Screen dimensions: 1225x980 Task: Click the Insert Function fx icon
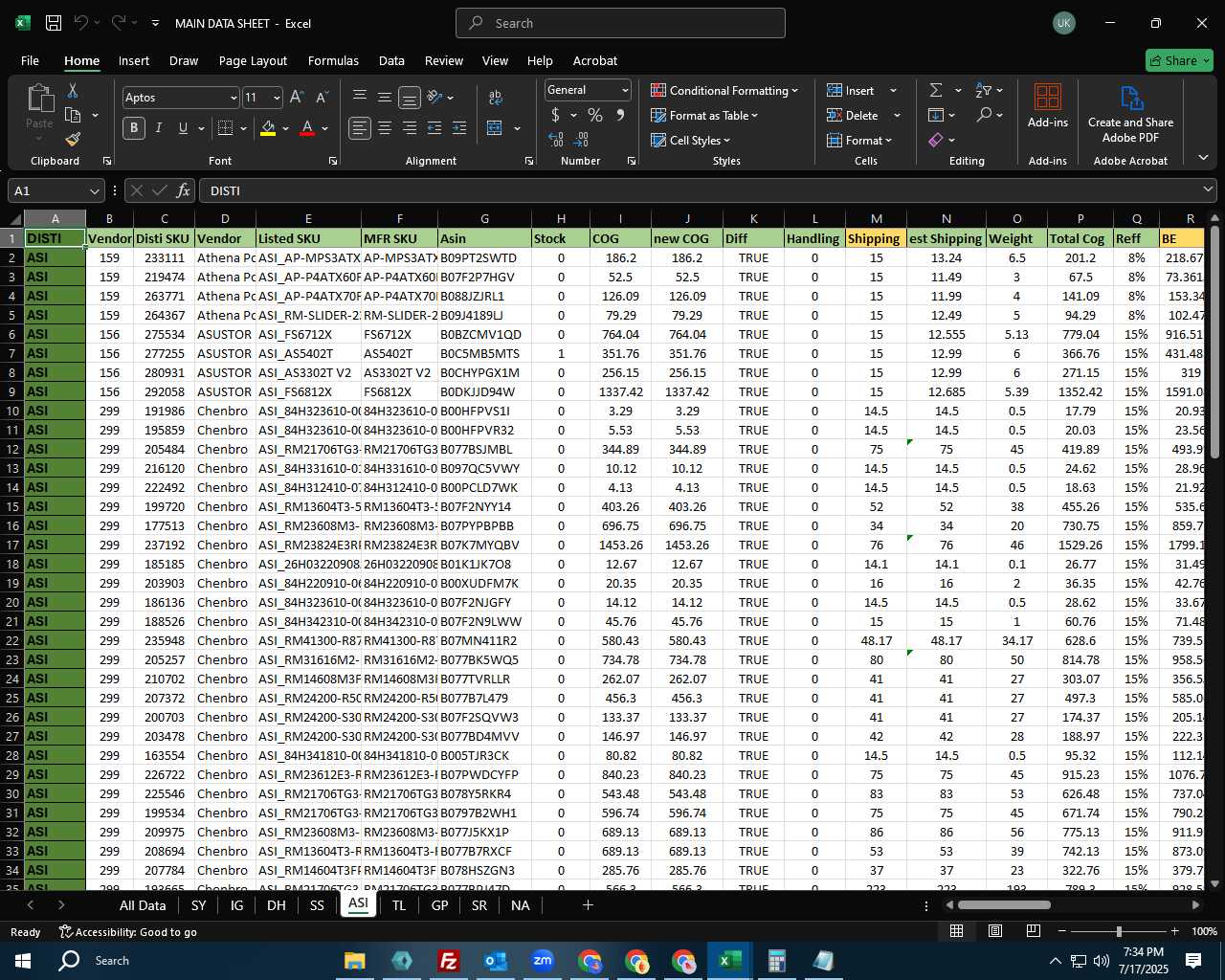(x=183, y=190)
